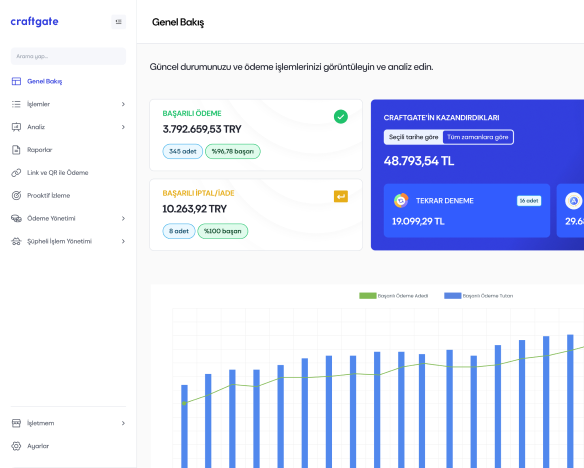Switch to Tüm zamanlara göre option
Image resolution: width=584 pixels, height=468 pixels.
(x=478, y=137)
